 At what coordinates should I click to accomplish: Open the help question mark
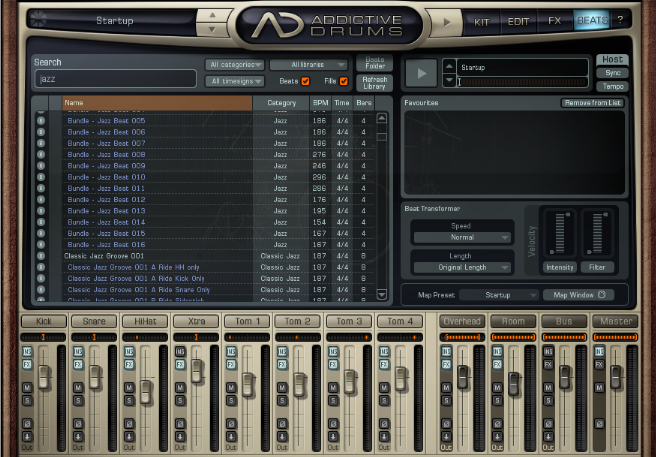pos(620,19)
